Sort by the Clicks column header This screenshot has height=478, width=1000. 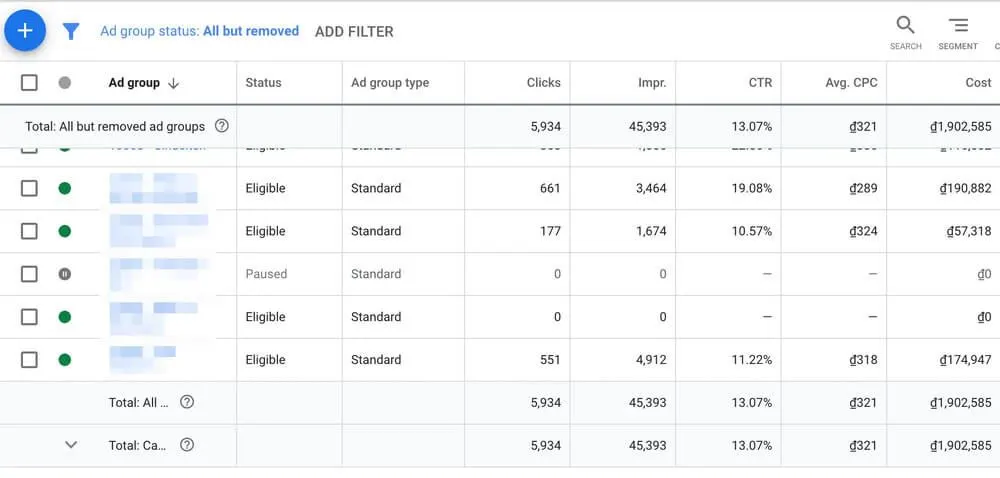(x=543, y=83)
